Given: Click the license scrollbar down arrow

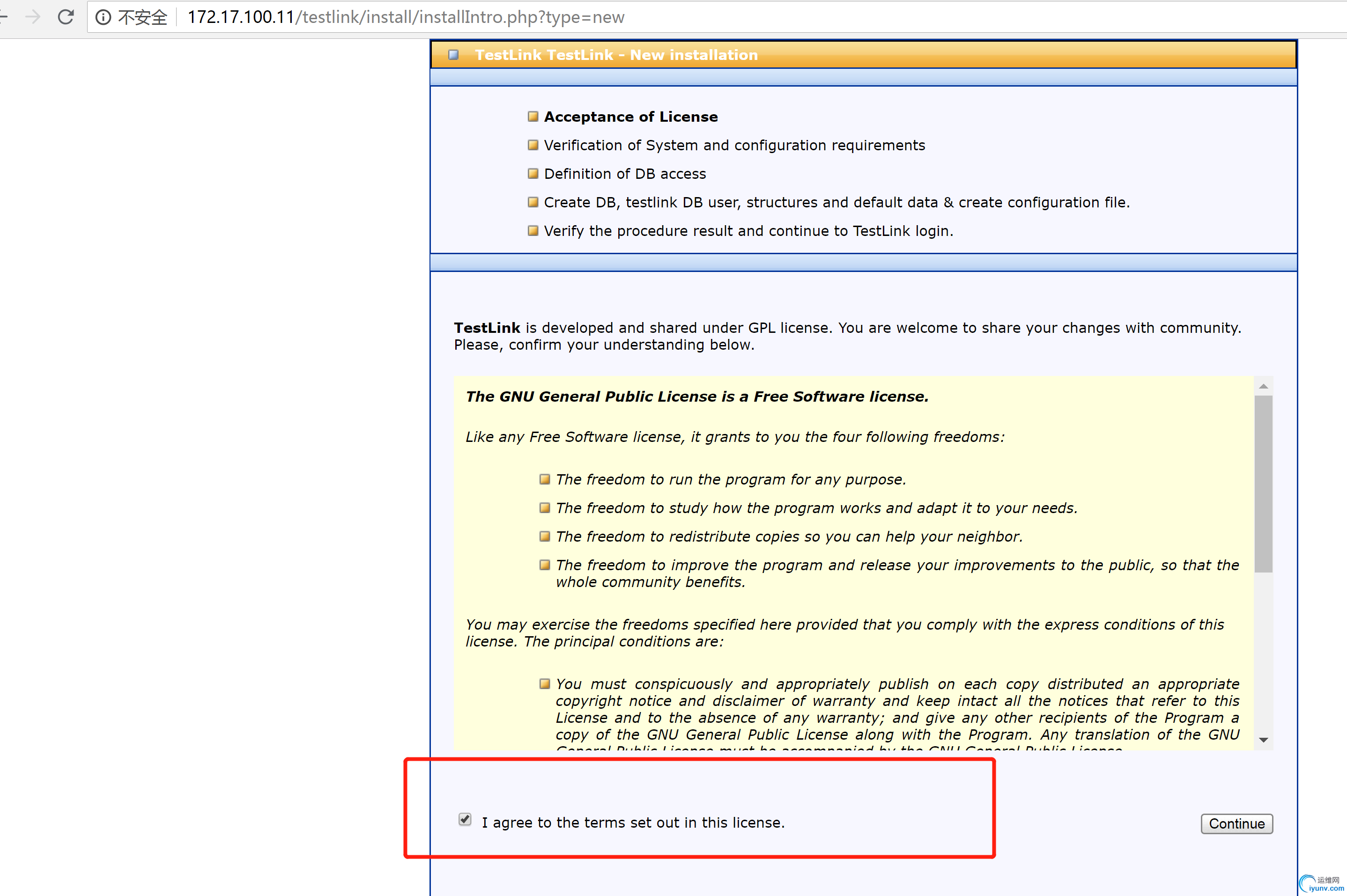Looking at the screenshot, I should click(x=1264, y=740).
